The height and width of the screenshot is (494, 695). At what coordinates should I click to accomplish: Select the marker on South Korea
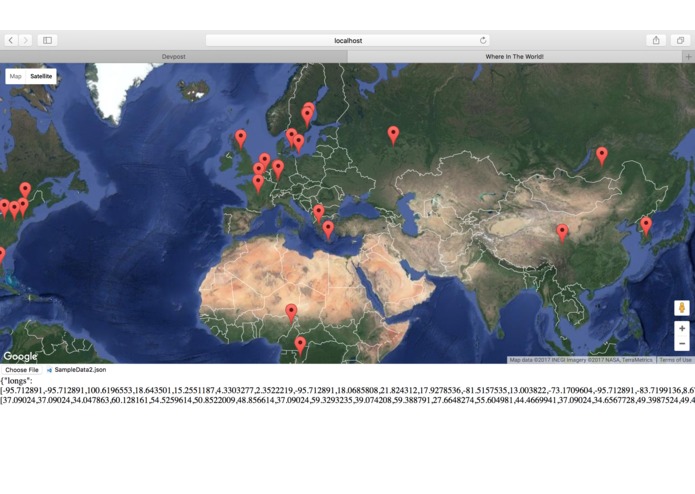[646, 227]
